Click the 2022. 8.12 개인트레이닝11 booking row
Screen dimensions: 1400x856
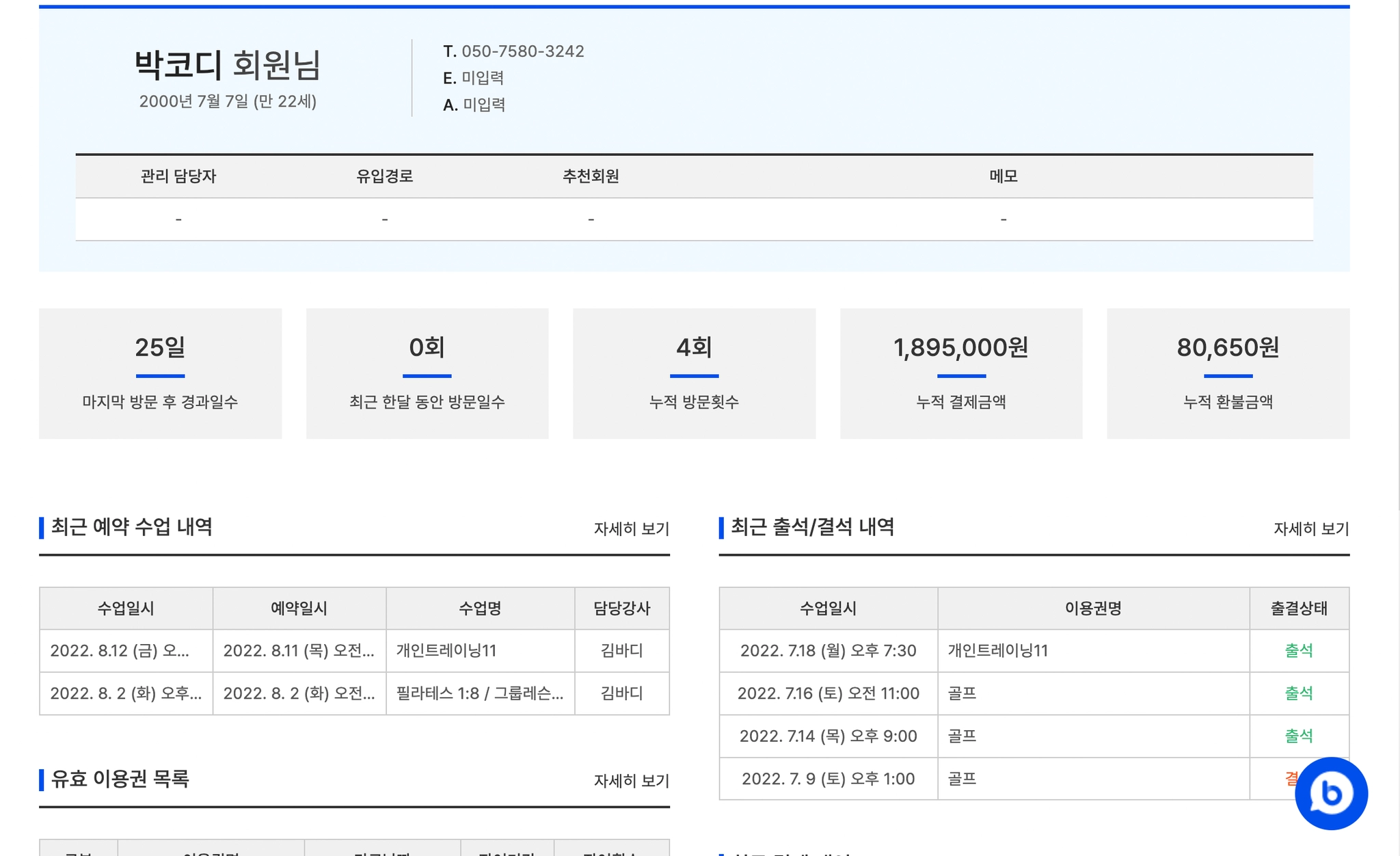[x=446, y=650]
